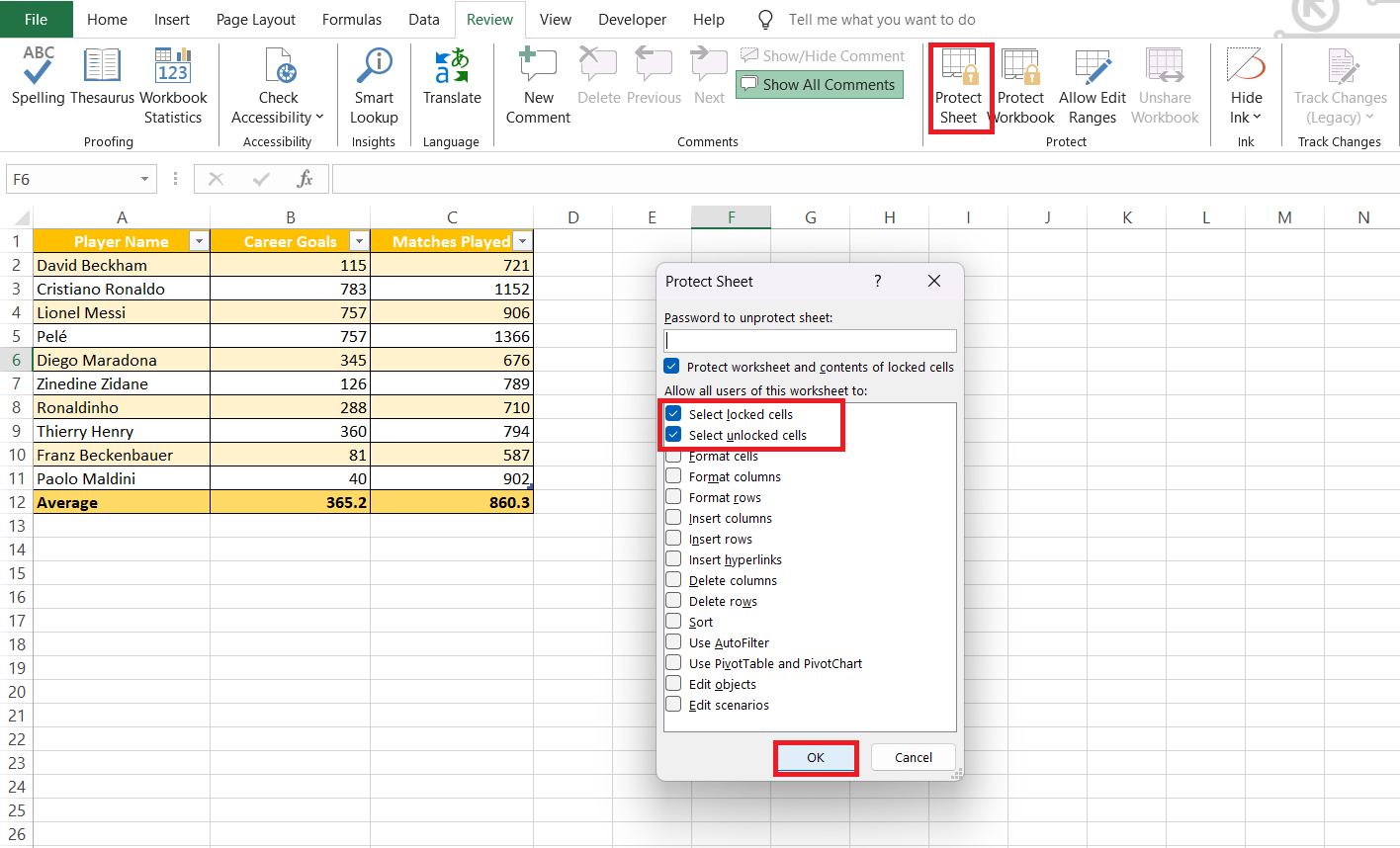Open the Formulas tab
Viewport: 1400px width, 848px height.
pos(352,19)
